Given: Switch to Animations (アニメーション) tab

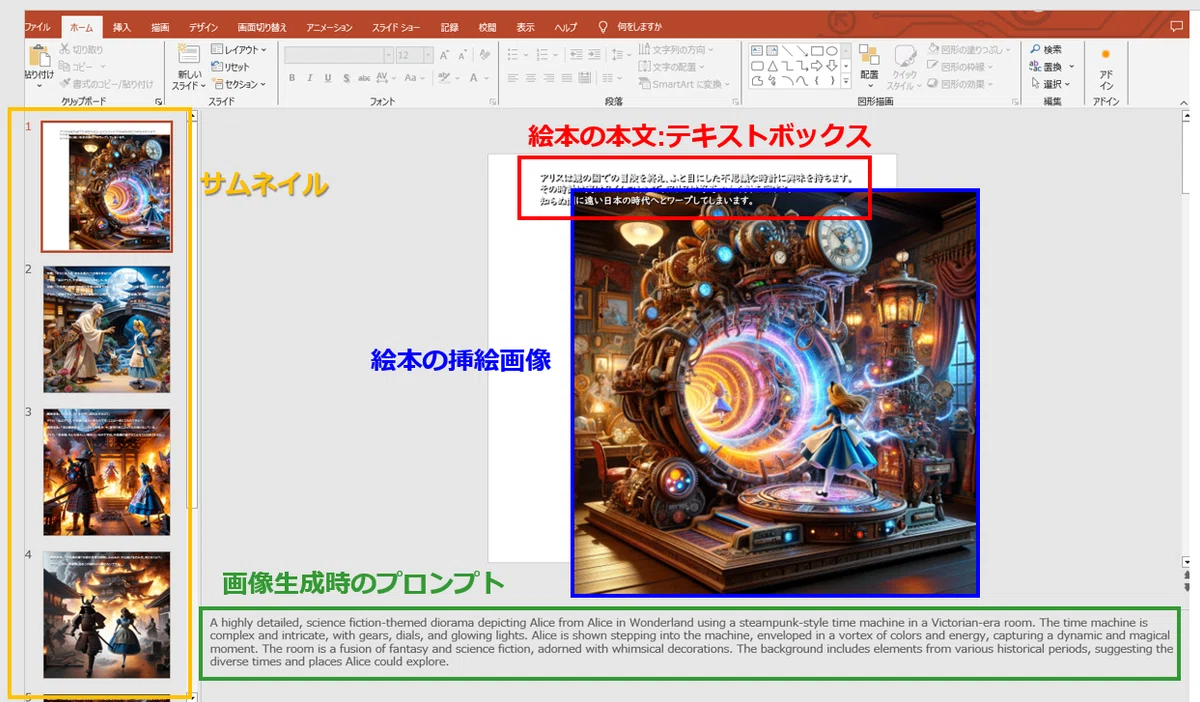Looking at the screenshot, I should pos(331,27).
